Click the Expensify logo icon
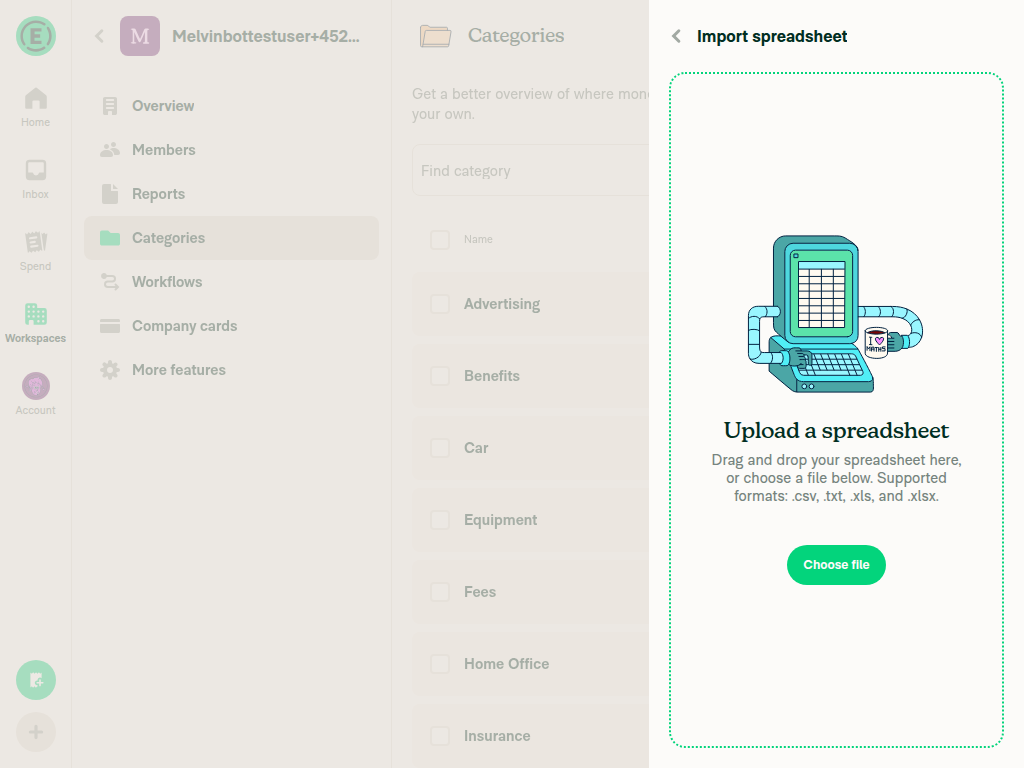Screen dimensions: 1024x768 pyautogui.click(x=36, y=36)
